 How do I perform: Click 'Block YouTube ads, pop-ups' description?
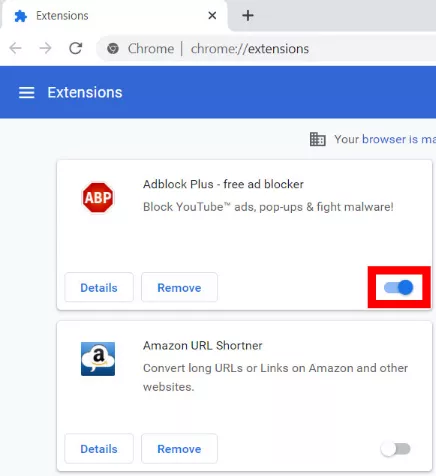tap(268, 207)
